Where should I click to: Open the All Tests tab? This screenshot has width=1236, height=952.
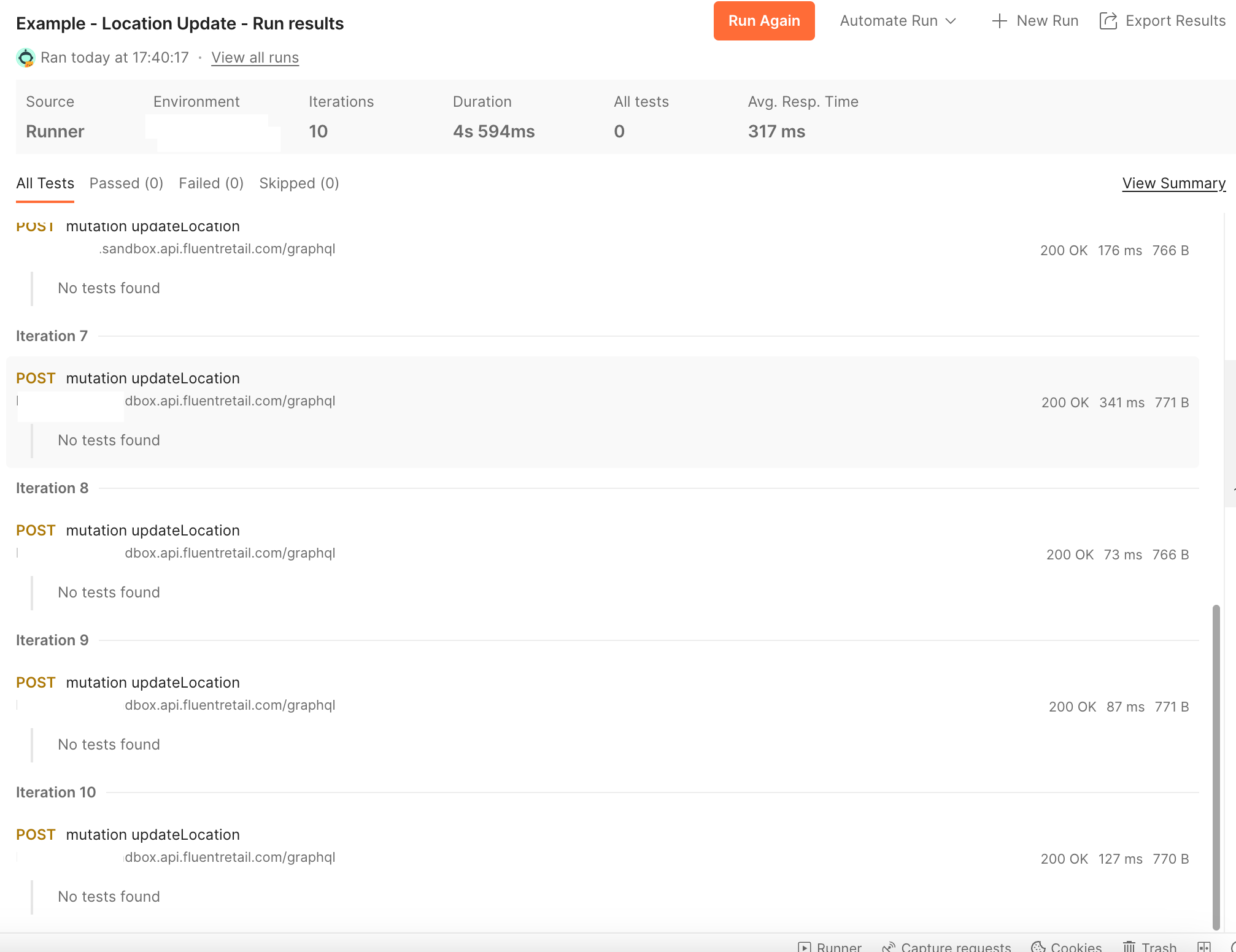(x=45, y=183)
